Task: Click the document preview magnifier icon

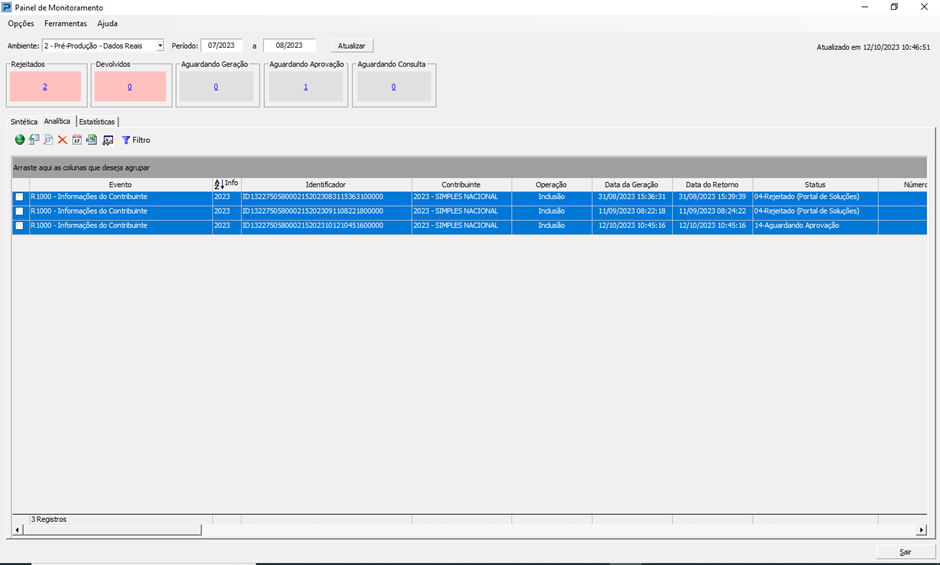Action: click(x=48, y=140)
